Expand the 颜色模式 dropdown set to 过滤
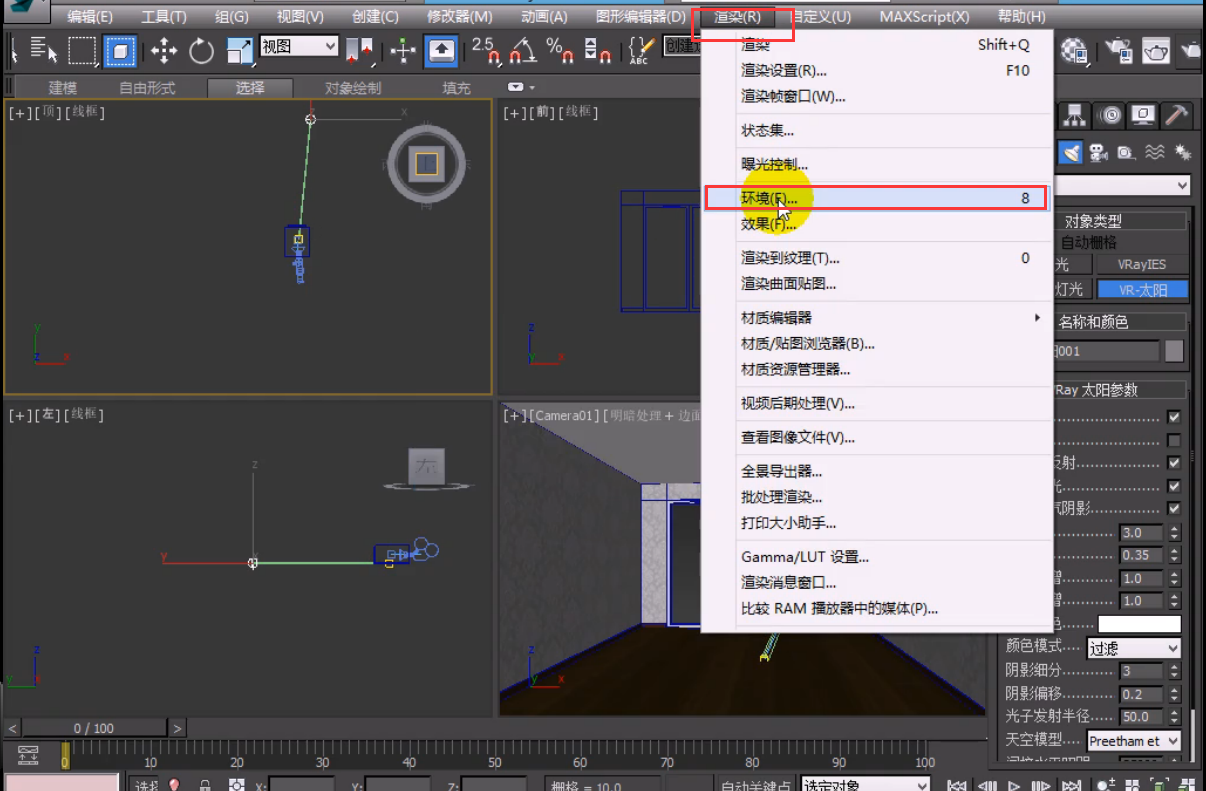This screenshot has width=1206, height=791. [1133, 648]
